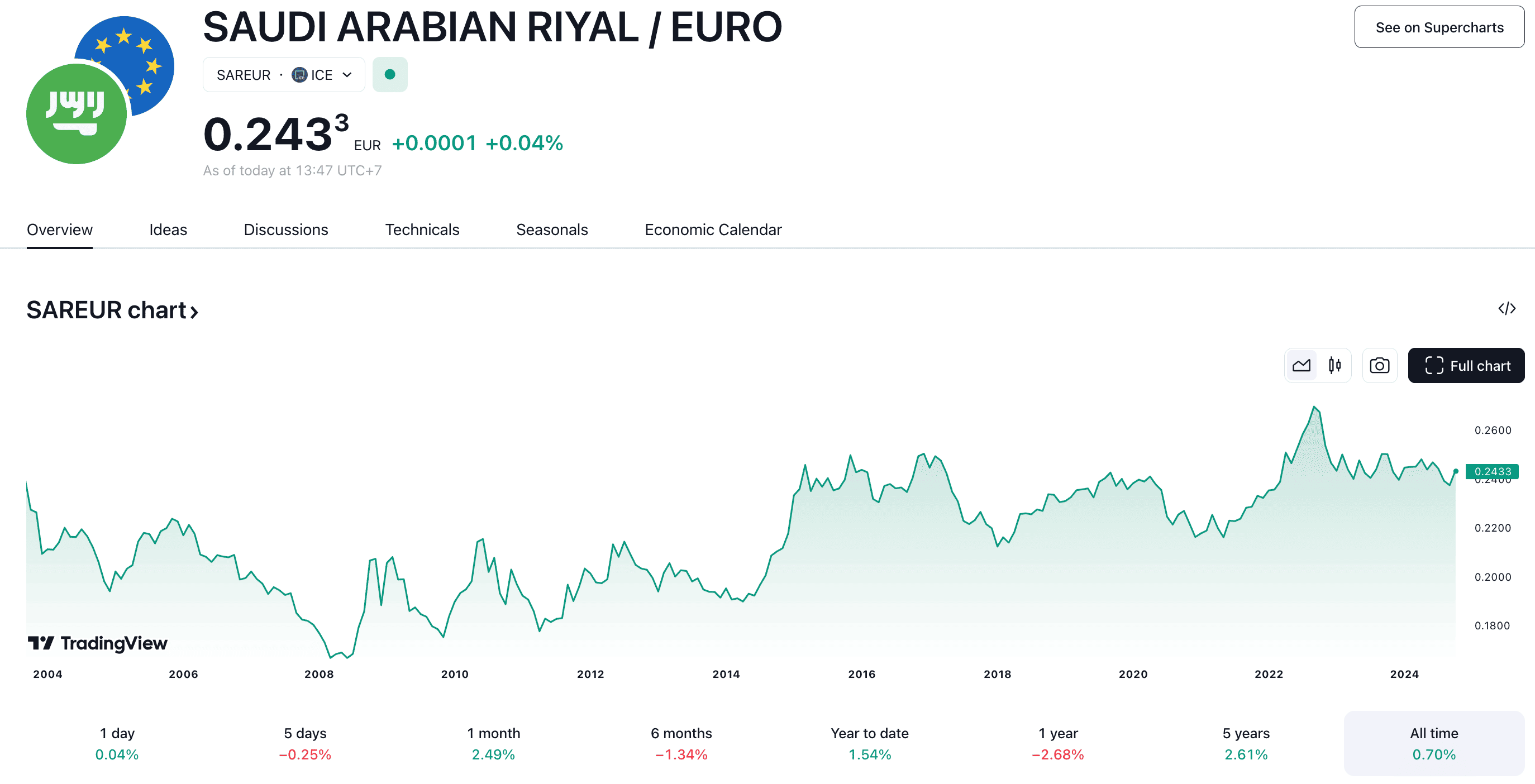Switch to the candlestick chart icon
The width and height of the screenshot is (1535, 784).
click(x=1335, y=365)
